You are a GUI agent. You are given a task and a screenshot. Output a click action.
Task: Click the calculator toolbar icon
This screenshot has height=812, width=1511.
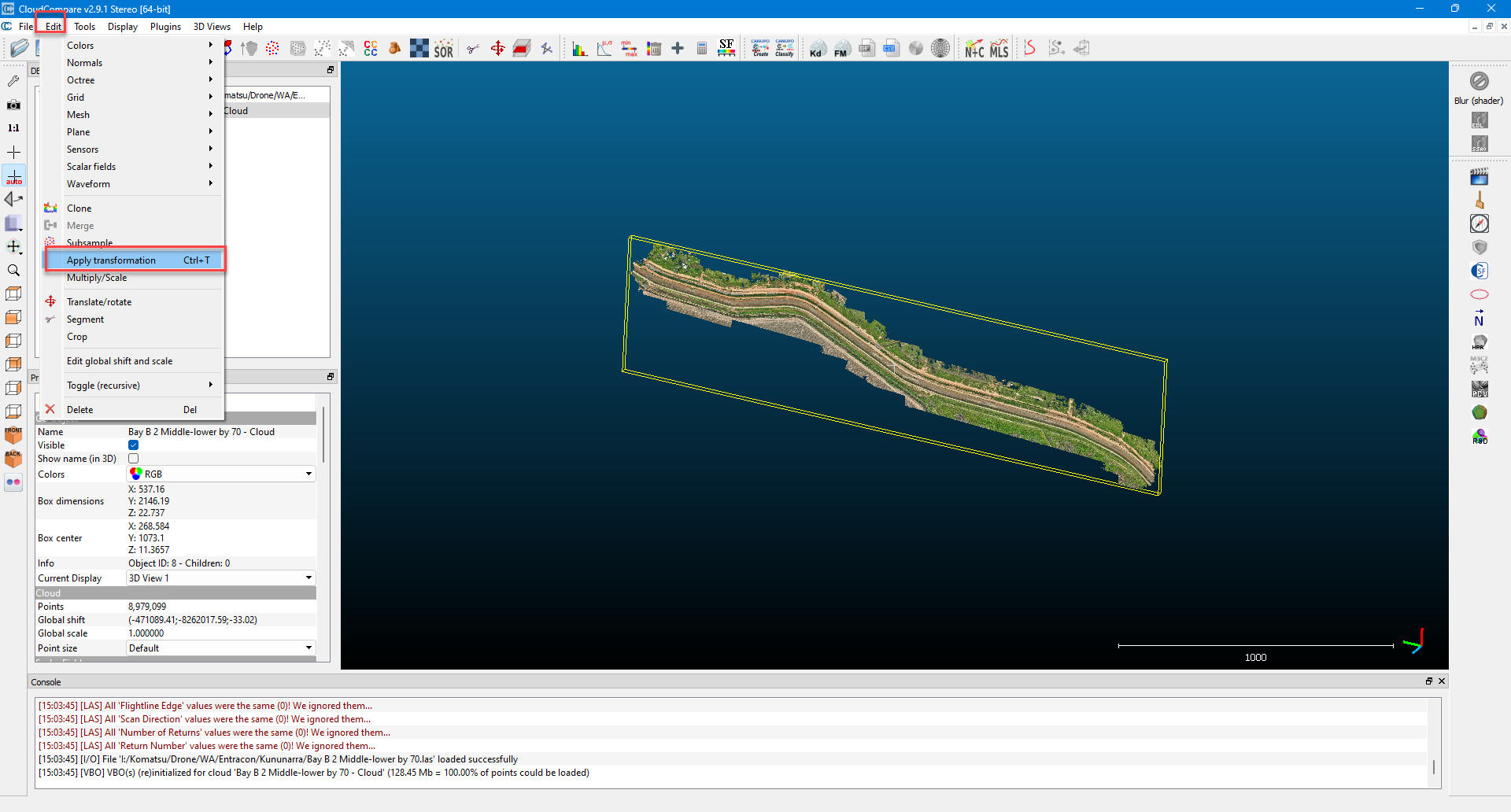coord(702,49)
